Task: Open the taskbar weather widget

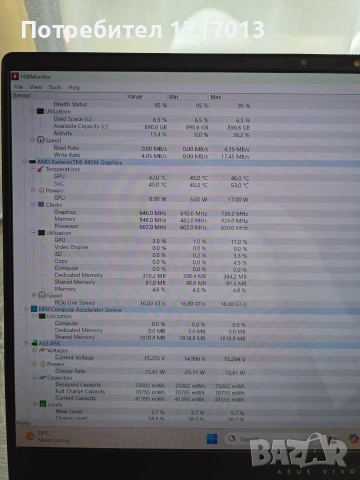Action: tap(48, 436)
